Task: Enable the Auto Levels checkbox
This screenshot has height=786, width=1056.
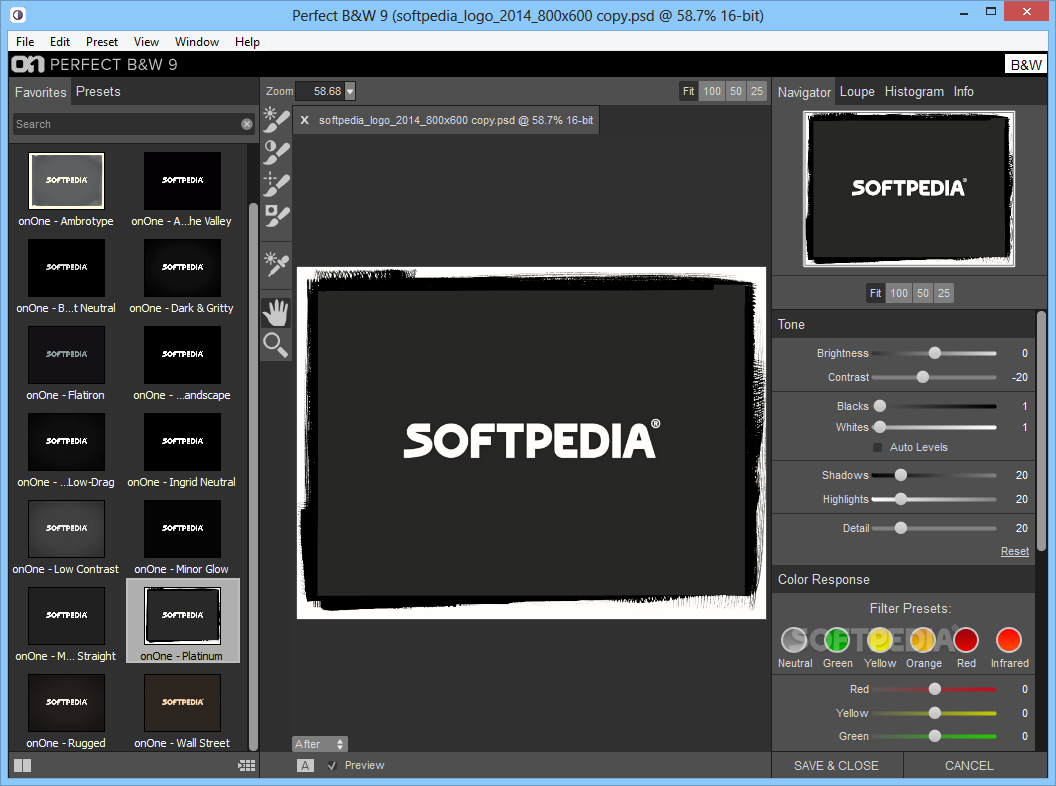Action: coord(878,447)
